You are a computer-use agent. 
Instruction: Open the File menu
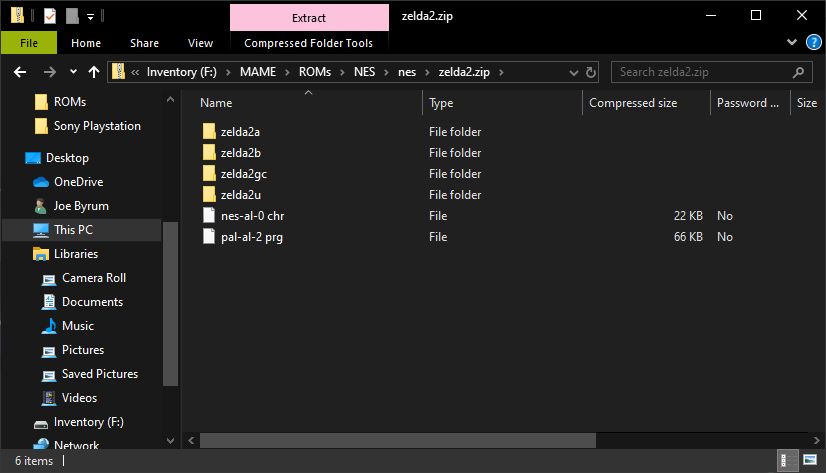coord(29,43)
